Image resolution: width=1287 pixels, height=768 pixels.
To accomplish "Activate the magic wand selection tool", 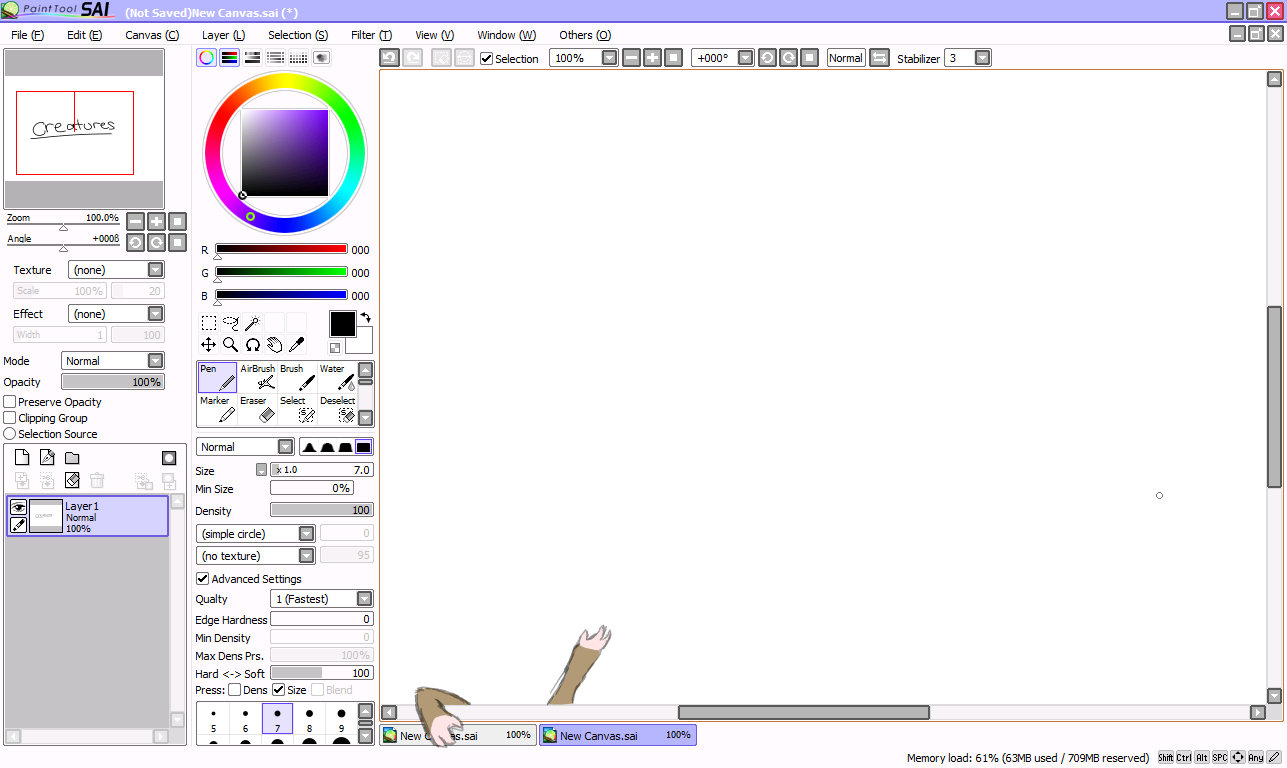I will pyautogui.click(x=253, y=323).
